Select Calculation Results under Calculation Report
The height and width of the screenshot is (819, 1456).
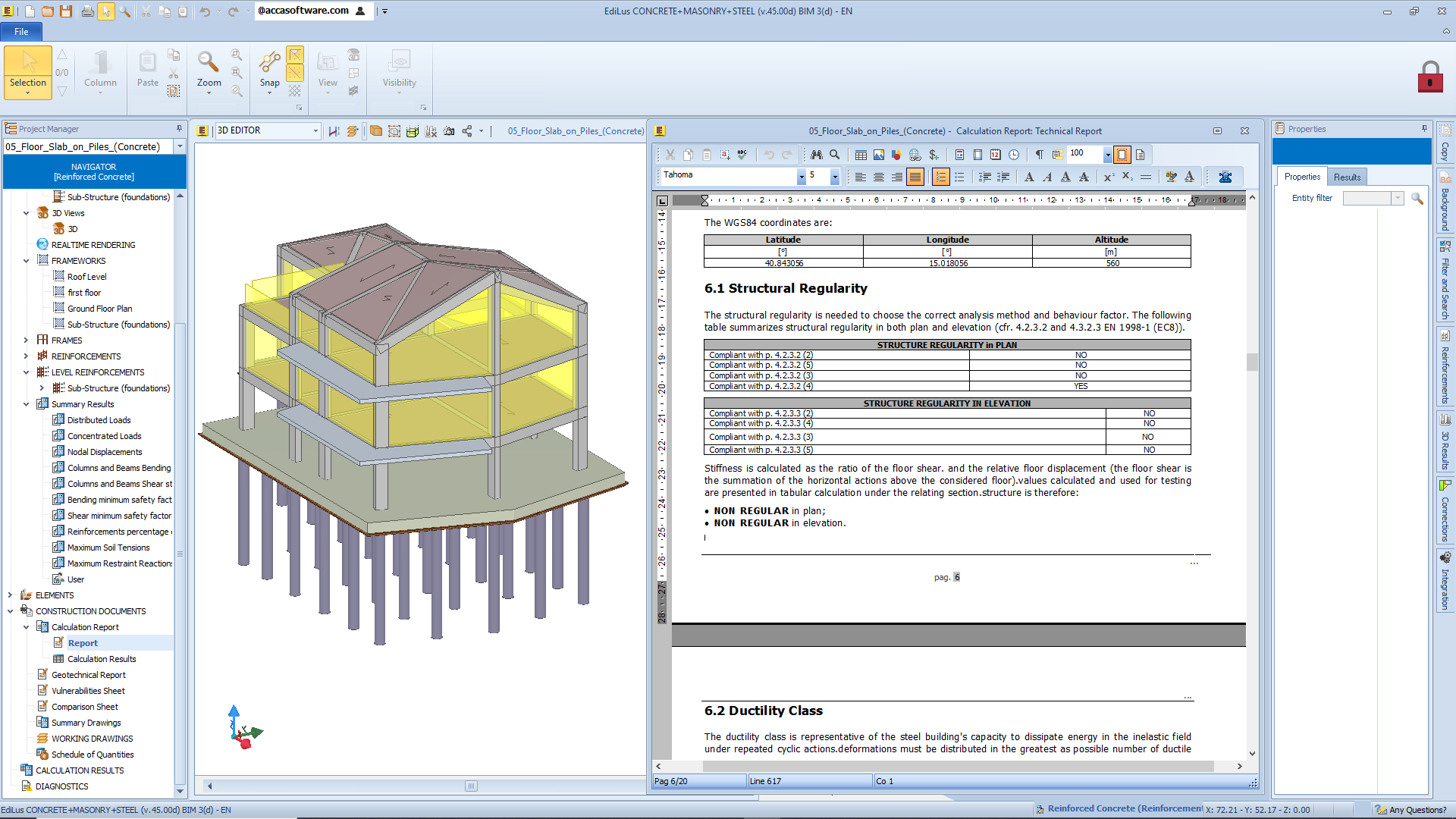click(101, 659)
